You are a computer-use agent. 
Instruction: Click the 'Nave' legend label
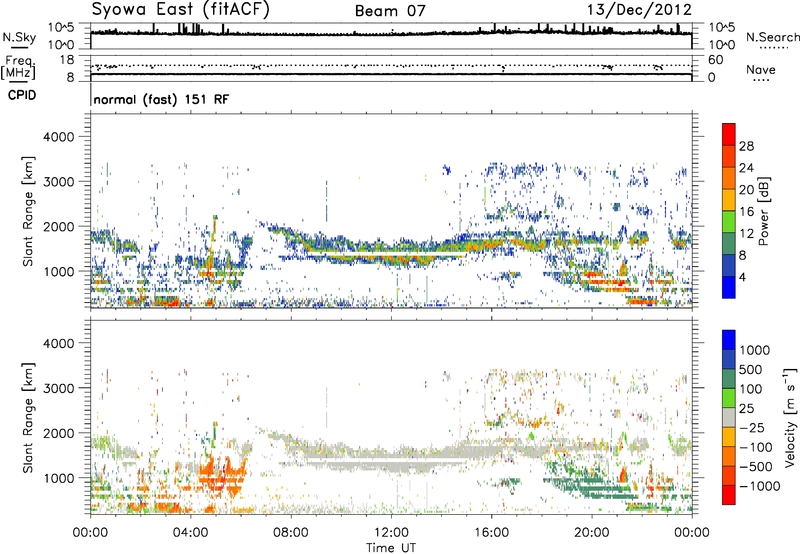761,70
